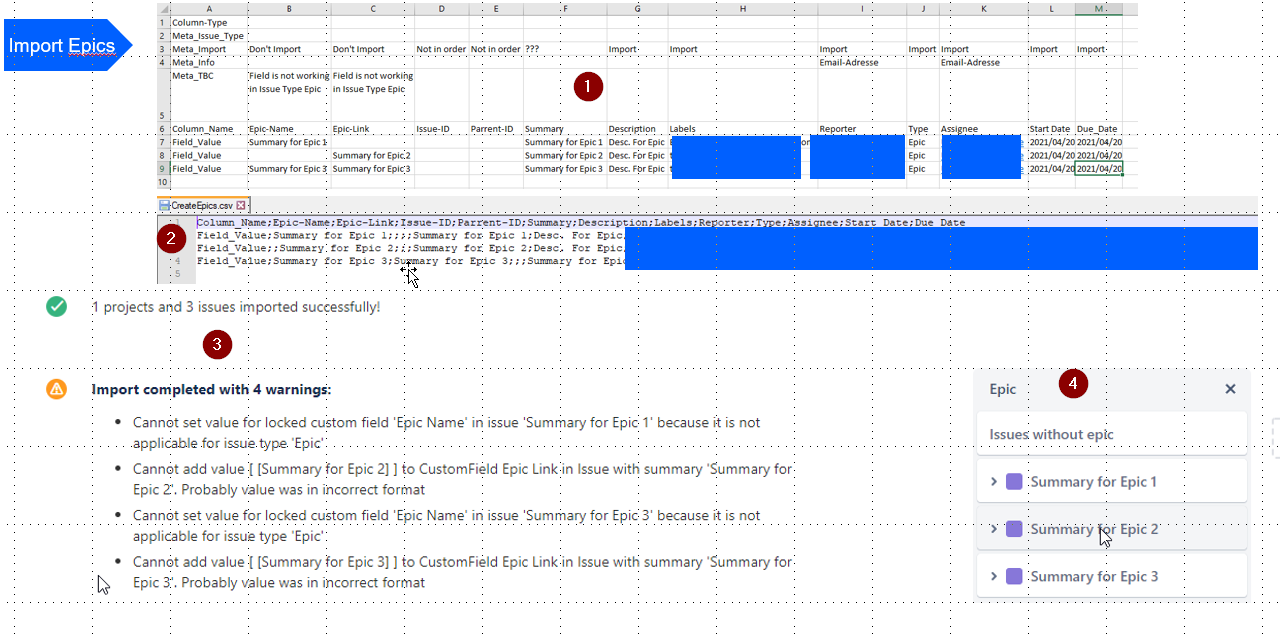This screenshot has height=640, width=1282.
Task: Select the 'Parrent-ID' cell
Action: (x=496, y=129)
